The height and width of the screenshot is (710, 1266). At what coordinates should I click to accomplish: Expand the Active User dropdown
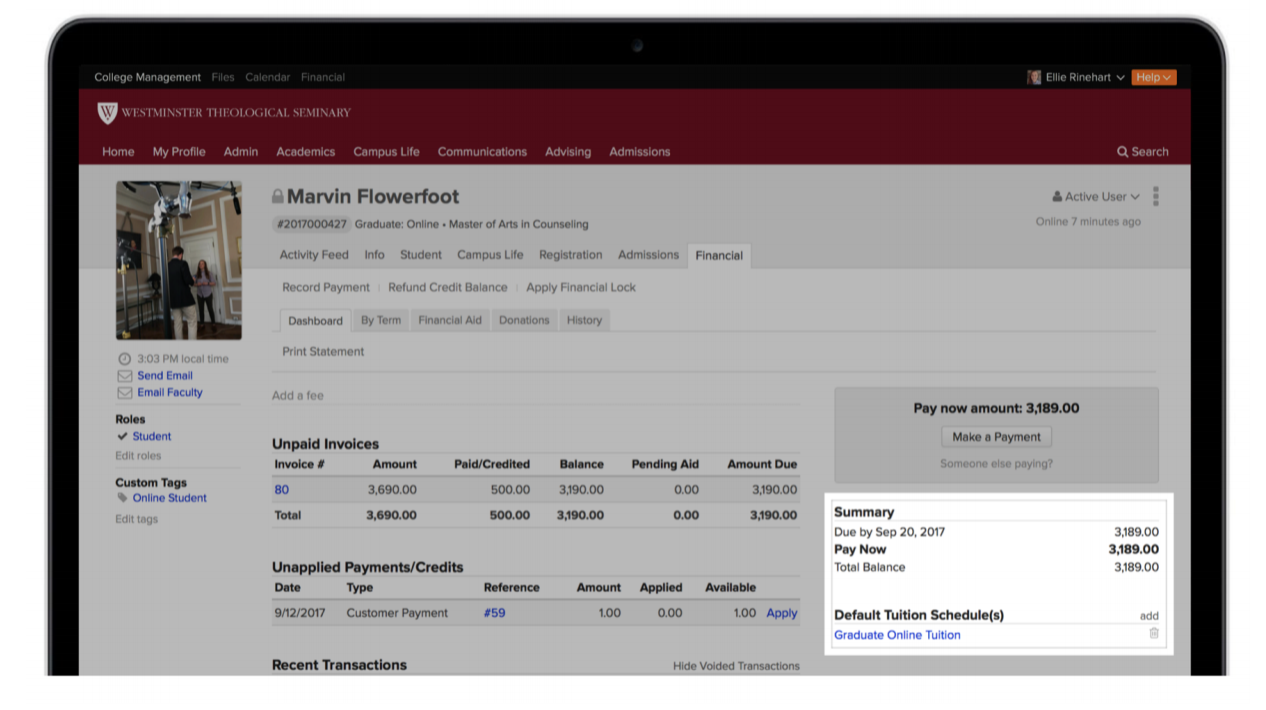click(1096, 197)
